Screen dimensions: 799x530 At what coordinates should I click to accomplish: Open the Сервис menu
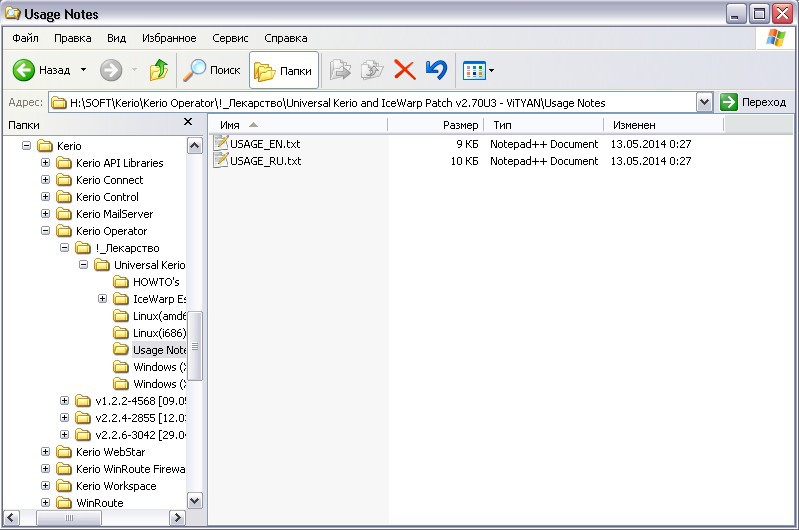(230, 38)
